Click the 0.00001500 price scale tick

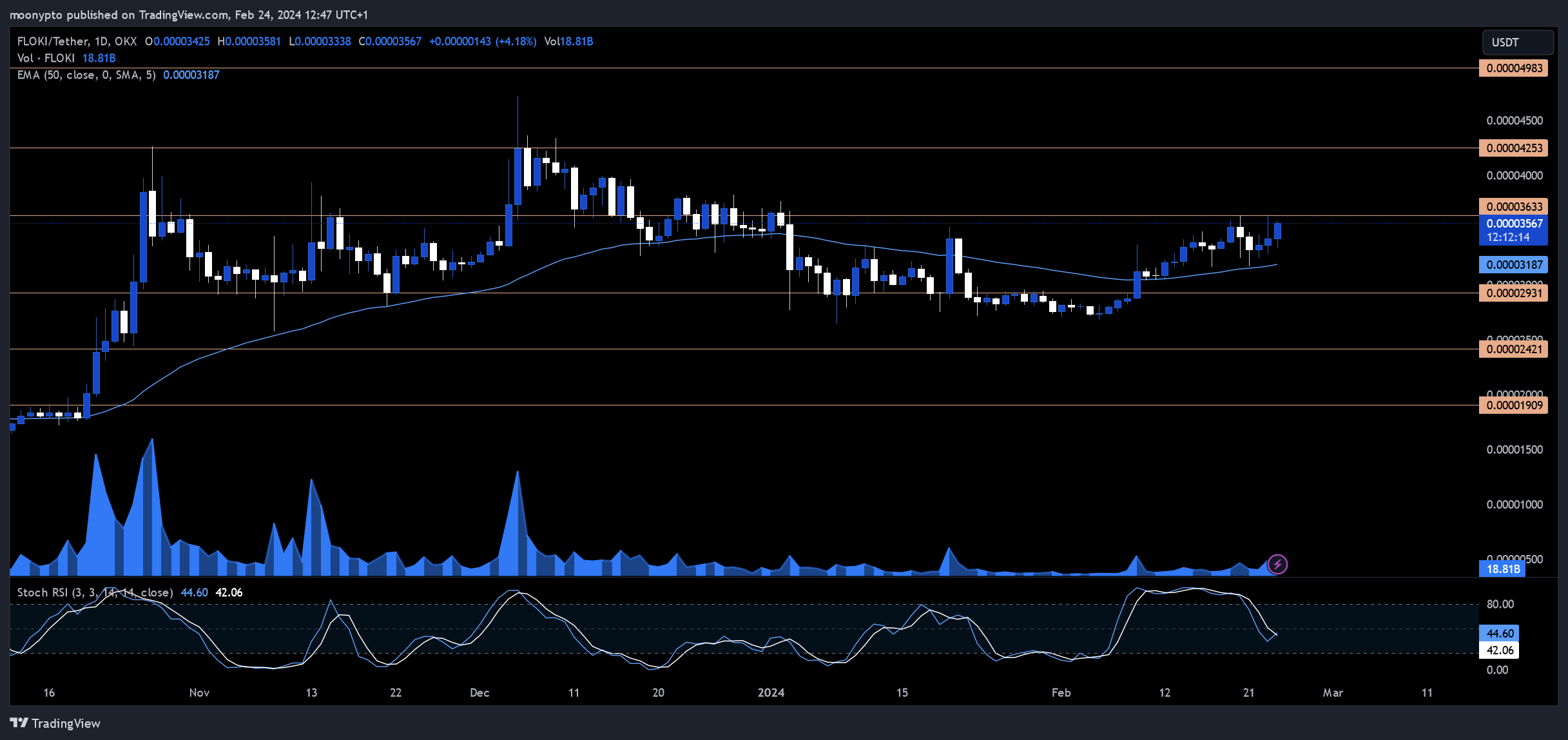click(x=1515, y=450)
